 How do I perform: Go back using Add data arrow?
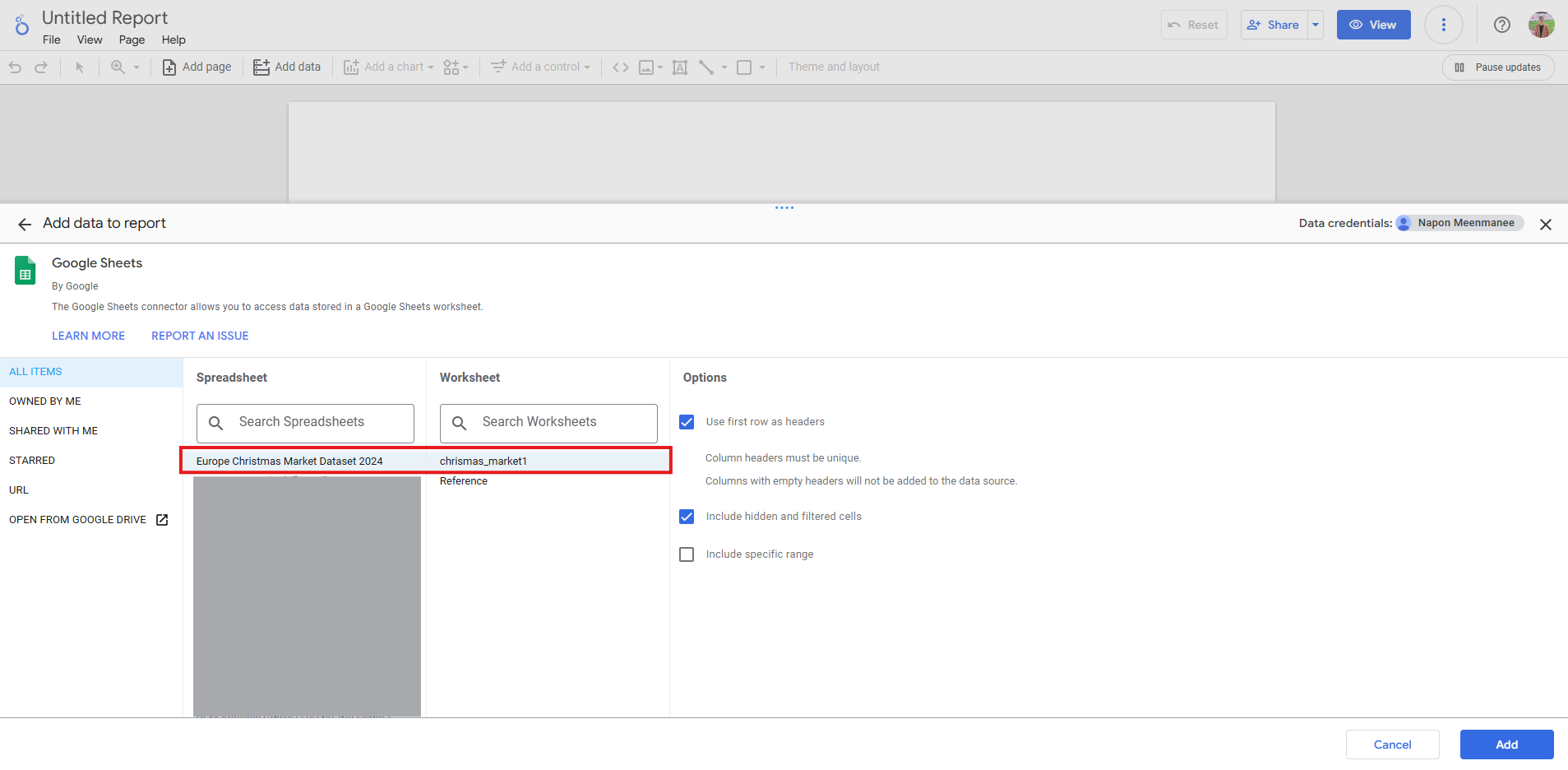tap(25, 224)
